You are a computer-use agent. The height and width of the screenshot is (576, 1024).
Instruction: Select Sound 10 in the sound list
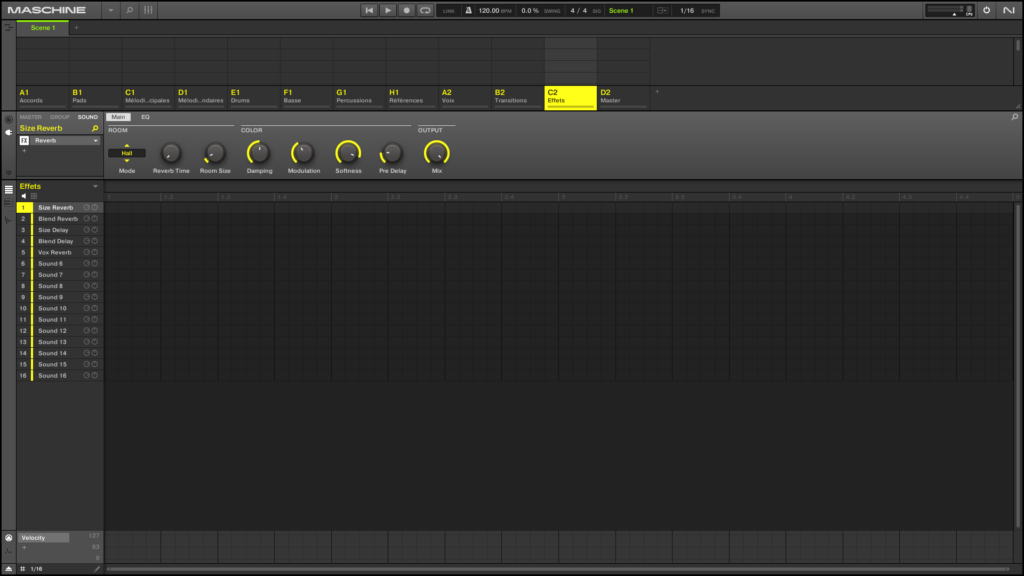tap(60, 308)
